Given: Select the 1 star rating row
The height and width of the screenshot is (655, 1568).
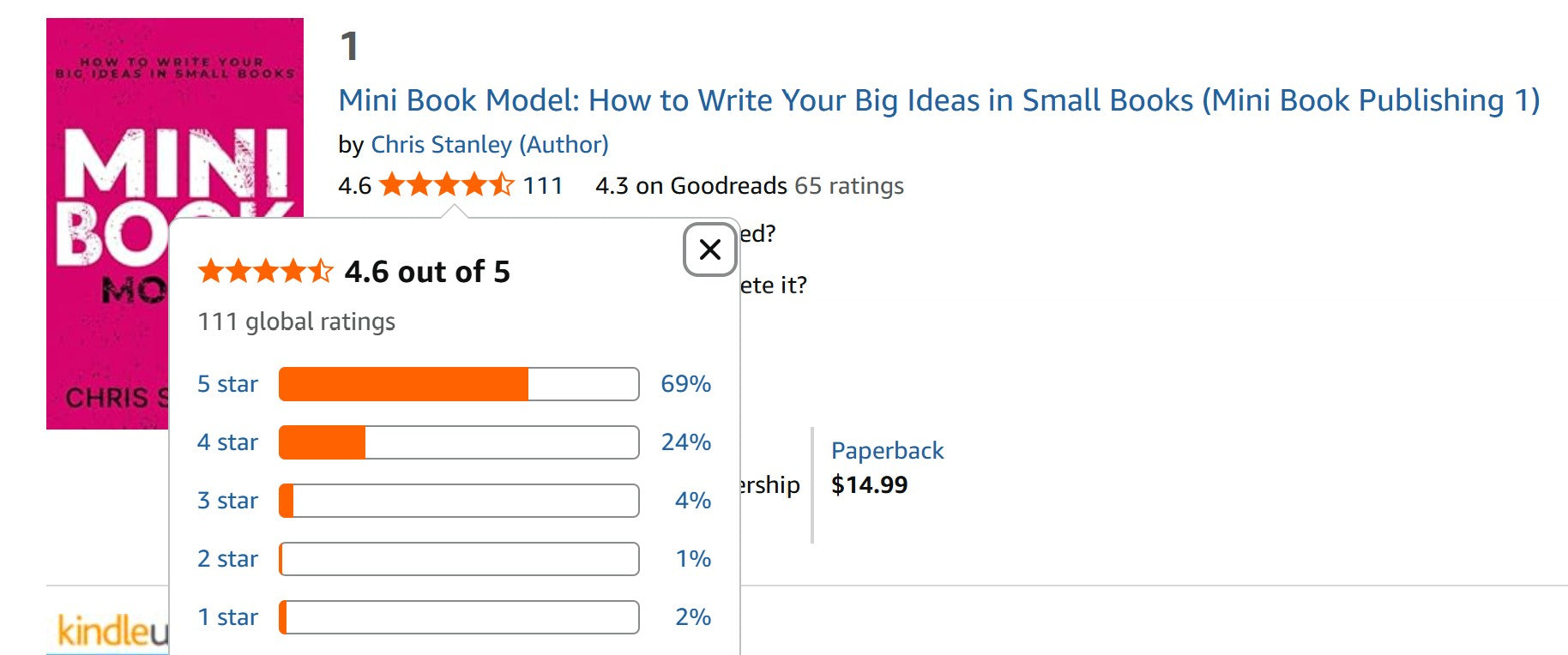Looking at the screenshot, I should click(227, 616).
